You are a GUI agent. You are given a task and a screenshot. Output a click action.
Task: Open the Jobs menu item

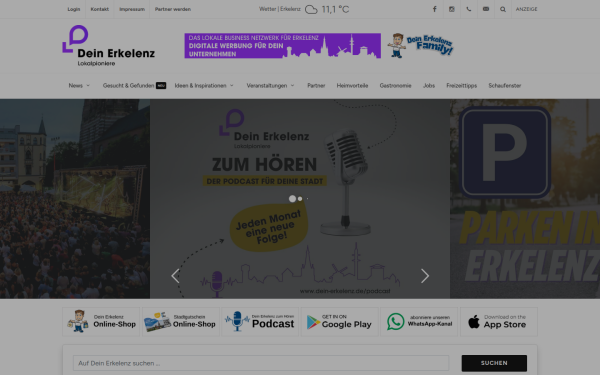[x=429, y=86]
